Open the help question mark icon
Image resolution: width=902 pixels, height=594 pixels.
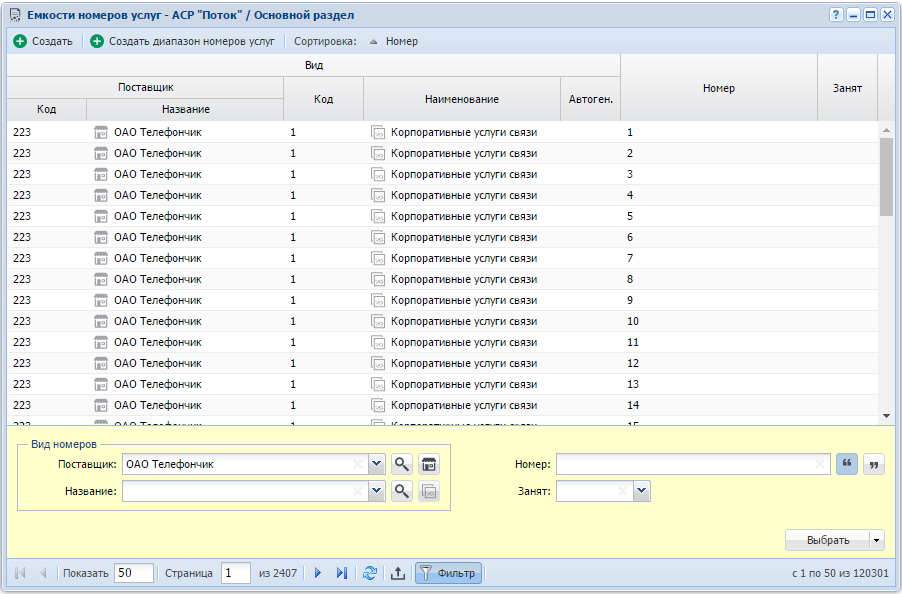(836, 15)
